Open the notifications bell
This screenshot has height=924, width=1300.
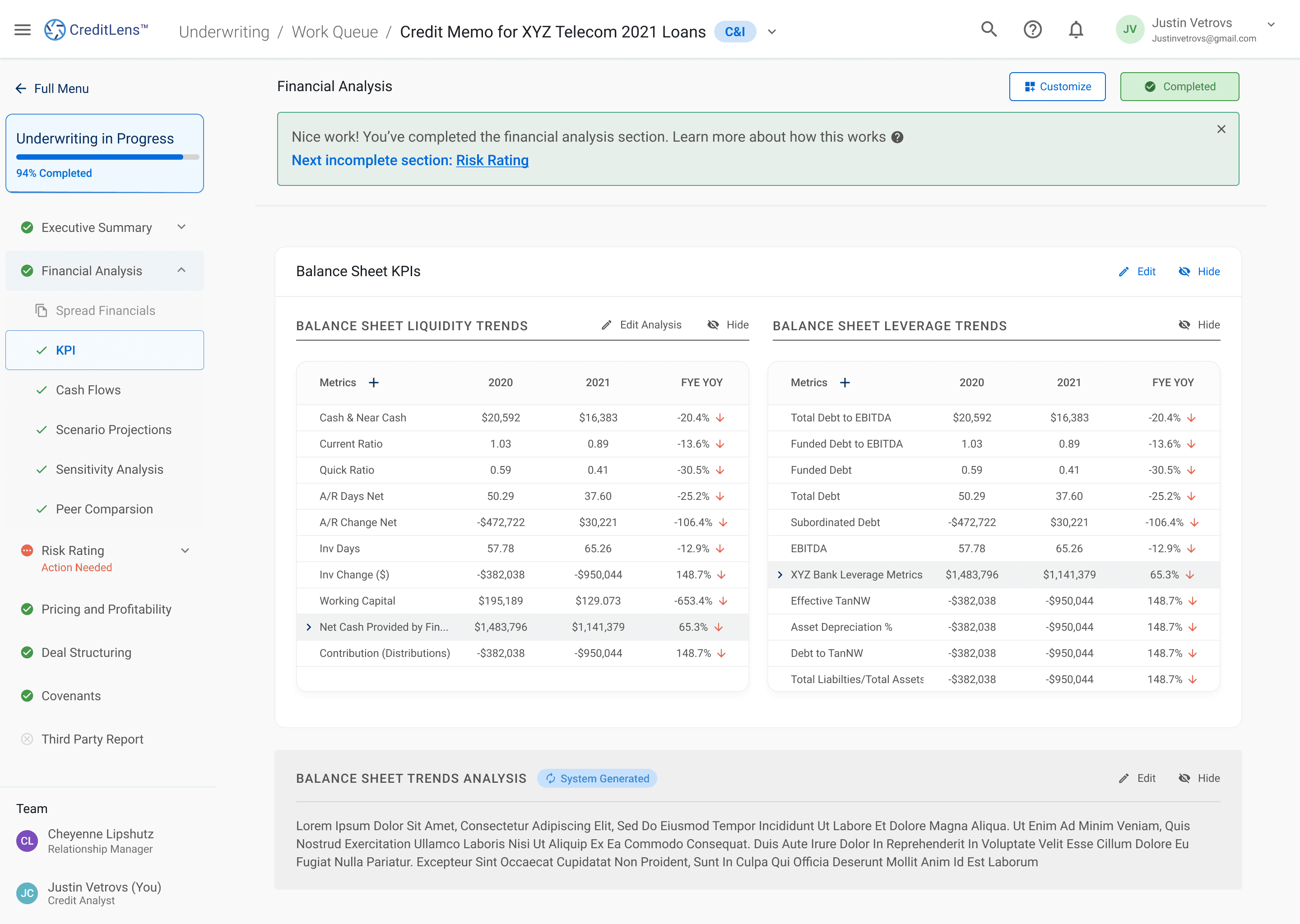1075,30
